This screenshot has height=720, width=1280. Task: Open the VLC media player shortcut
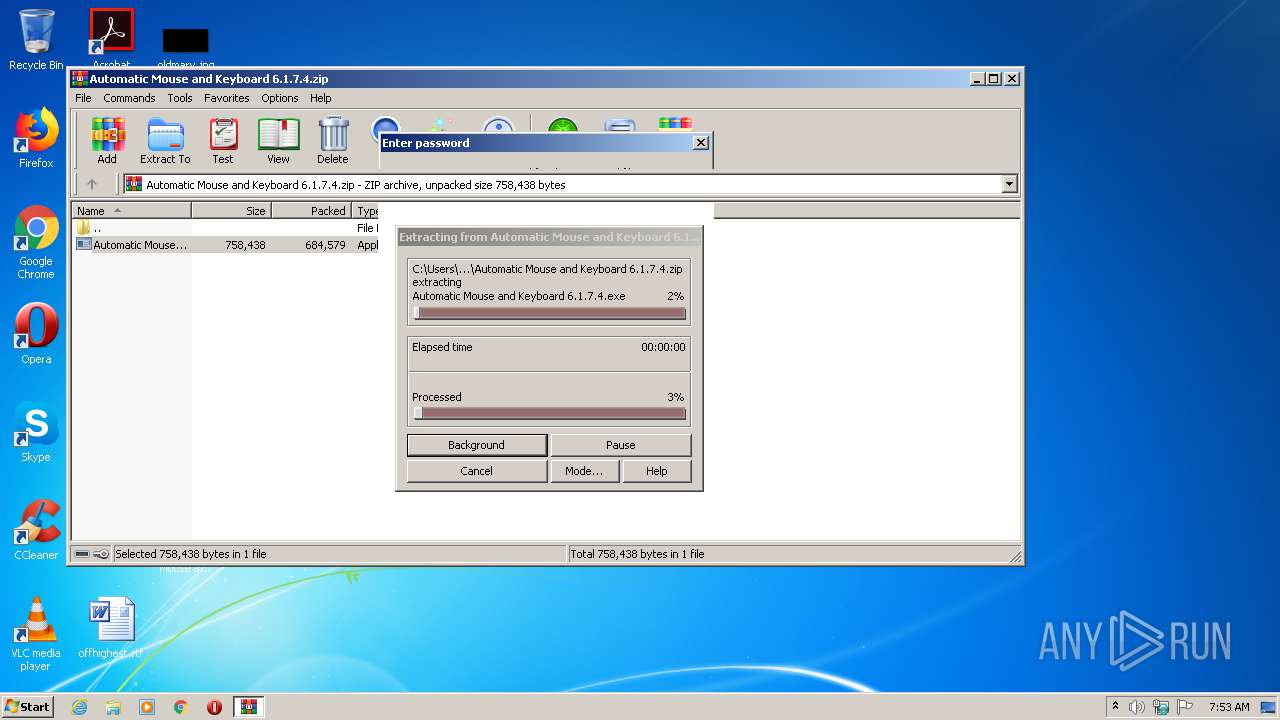pyautogui.click(x=36, y=634)
